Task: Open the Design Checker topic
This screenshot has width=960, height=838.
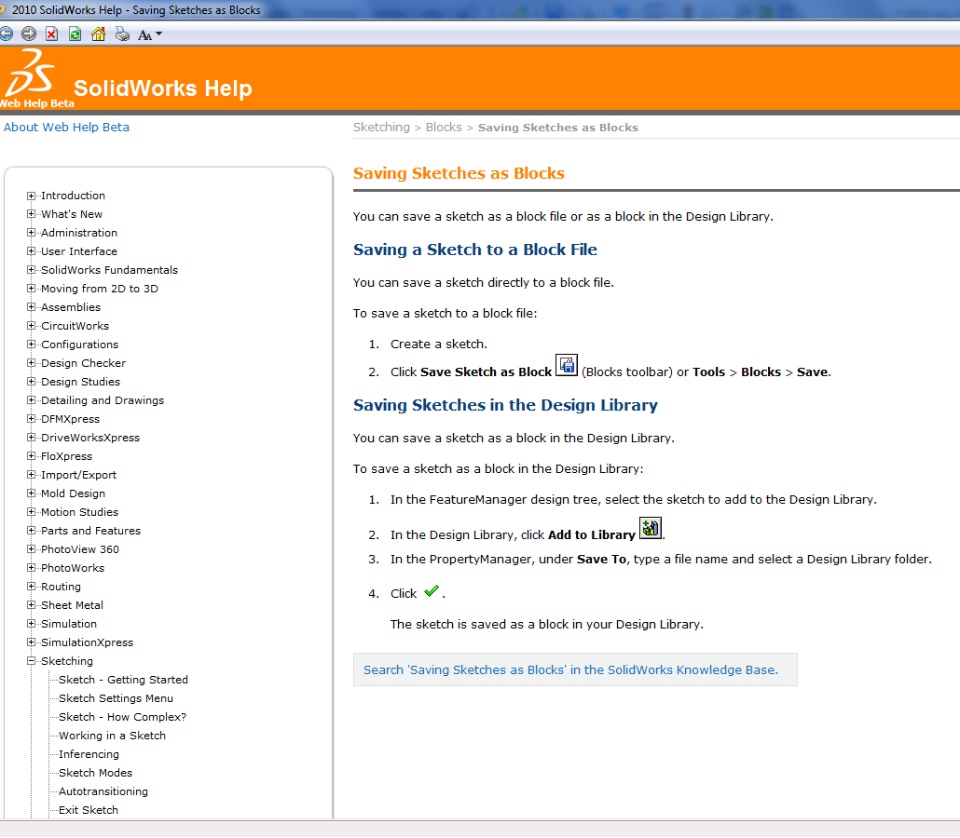Action: coord(83,363)
